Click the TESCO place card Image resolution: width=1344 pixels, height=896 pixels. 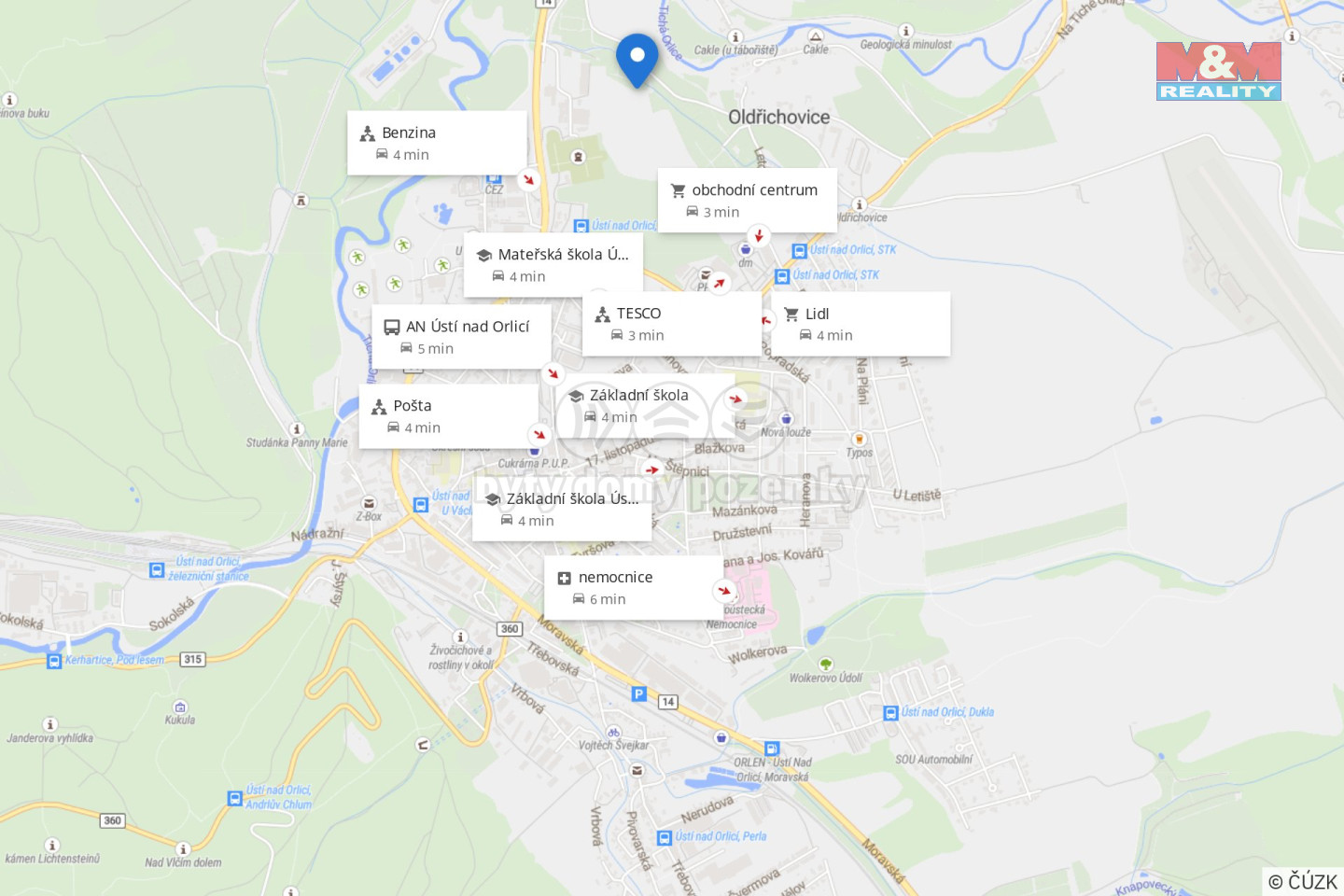(x=672, y=324)
